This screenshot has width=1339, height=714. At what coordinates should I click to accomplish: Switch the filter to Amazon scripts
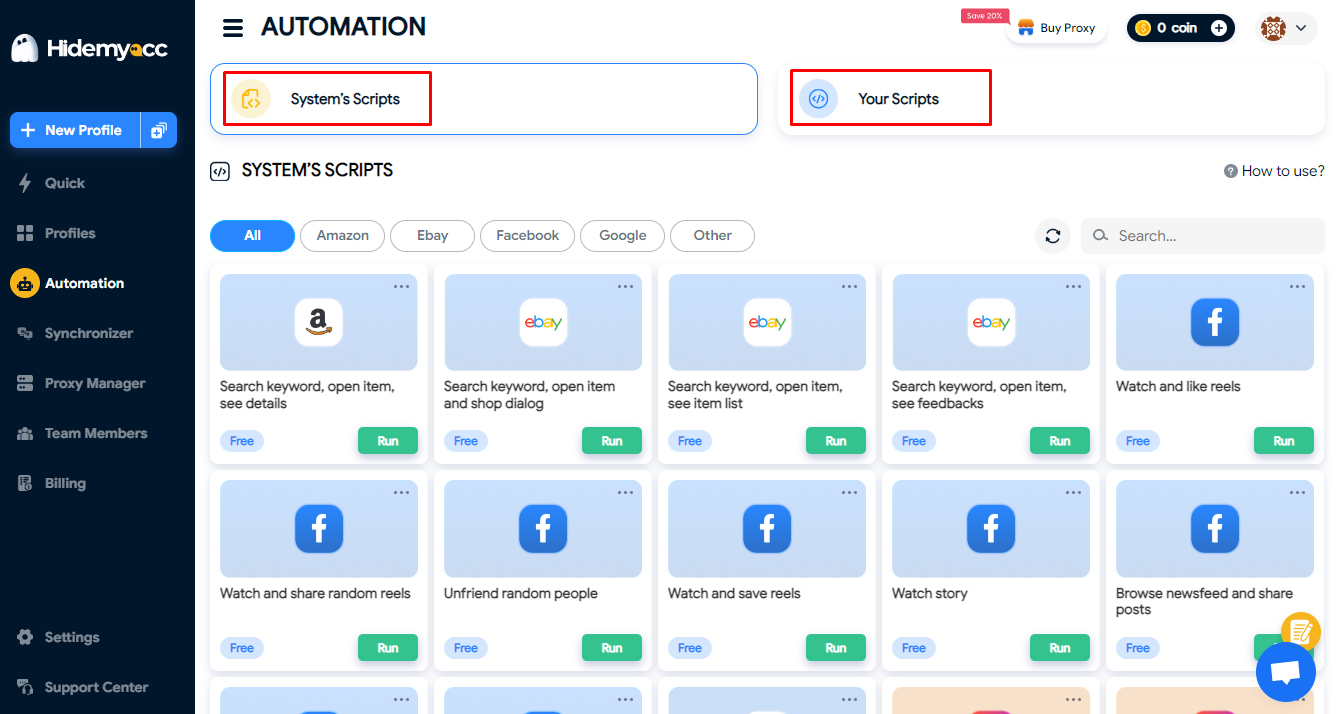point(342,235)
